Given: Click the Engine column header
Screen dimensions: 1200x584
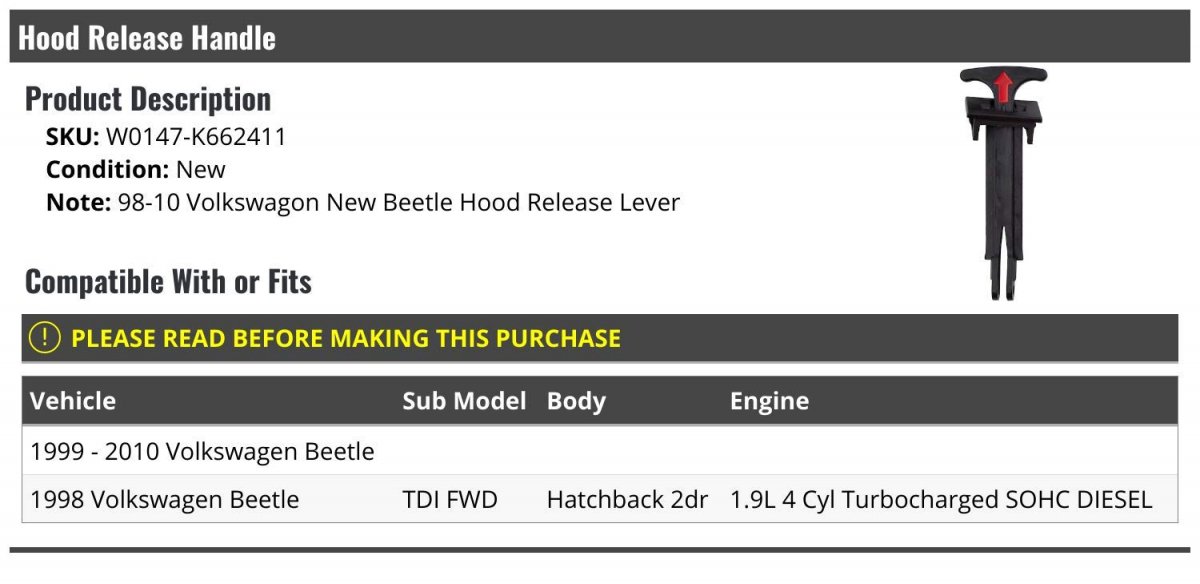Looking at the screenshot, I should tap(769, 401).
